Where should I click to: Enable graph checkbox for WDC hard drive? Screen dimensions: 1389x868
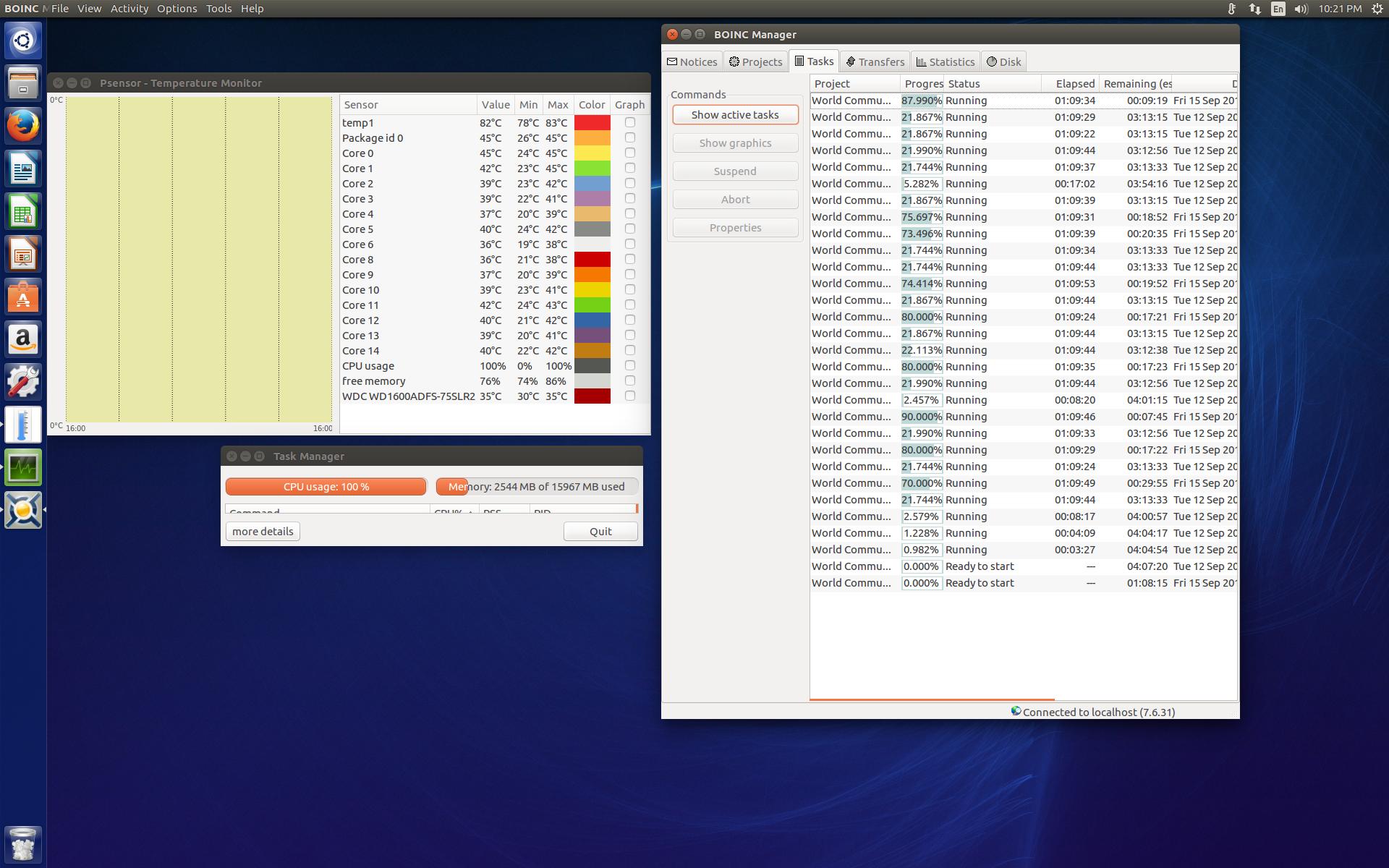(630, 396)
